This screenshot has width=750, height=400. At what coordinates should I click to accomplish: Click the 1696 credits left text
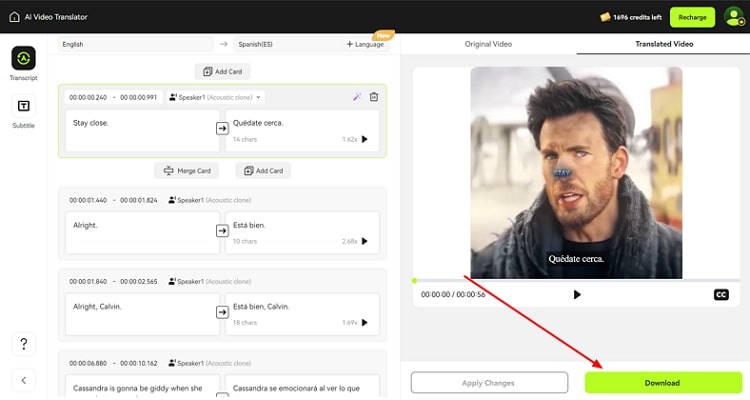point(637,17)
